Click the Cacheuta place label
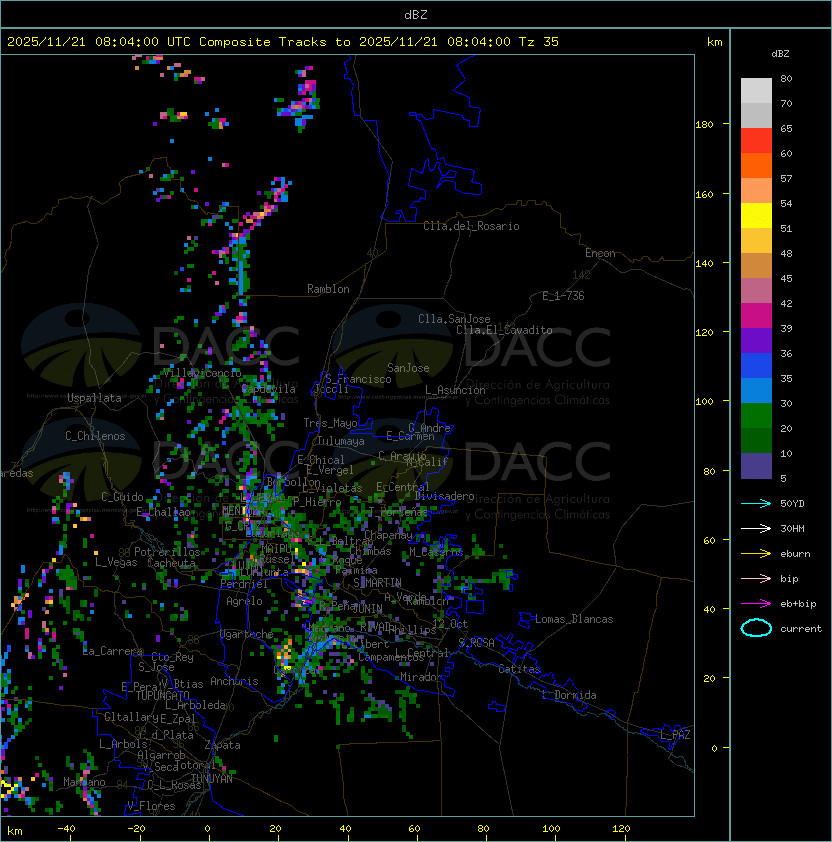Viewport: 832px width, 842px height. click(171, 563)
